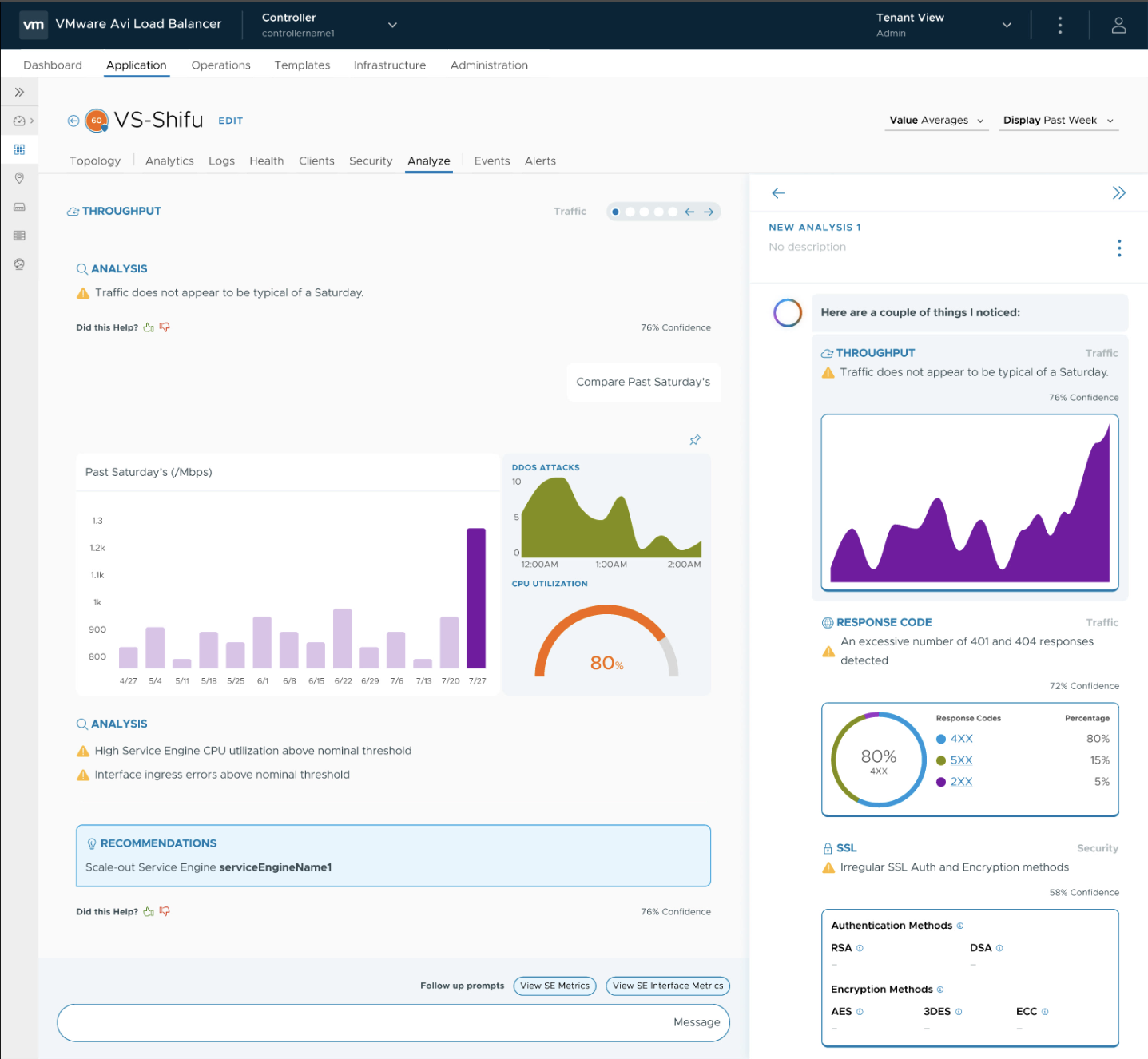
Task: Click RSA info icon
Action: coord(860,948)
